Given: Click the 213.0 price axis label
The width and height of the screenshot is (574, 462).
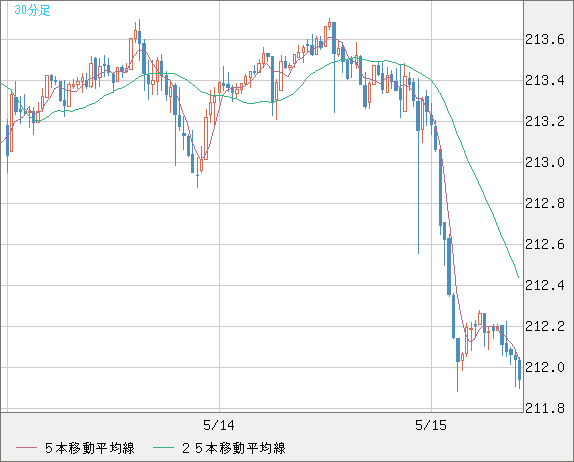Looking at the screenshot, I should point(545,162).
